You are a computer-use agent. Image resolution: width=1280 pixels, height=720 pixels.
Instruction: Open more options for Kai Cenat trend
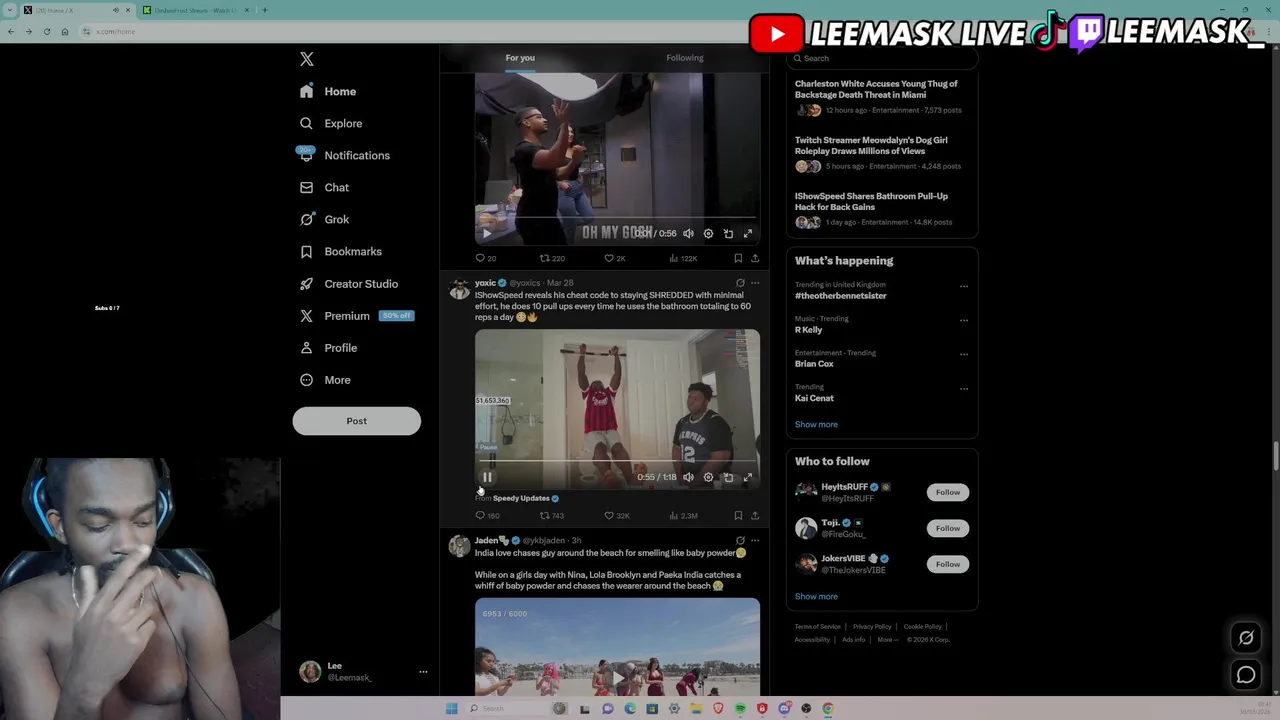click(x=964, y=388)
